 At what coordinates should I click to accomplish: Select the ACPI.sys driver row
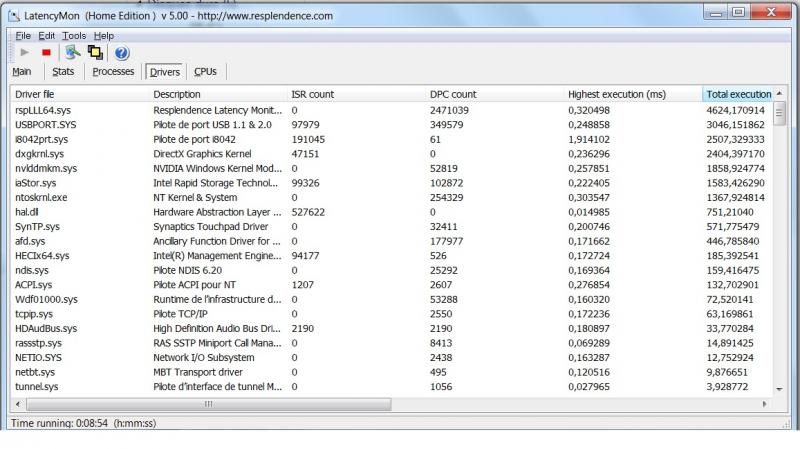coord(392,285)
